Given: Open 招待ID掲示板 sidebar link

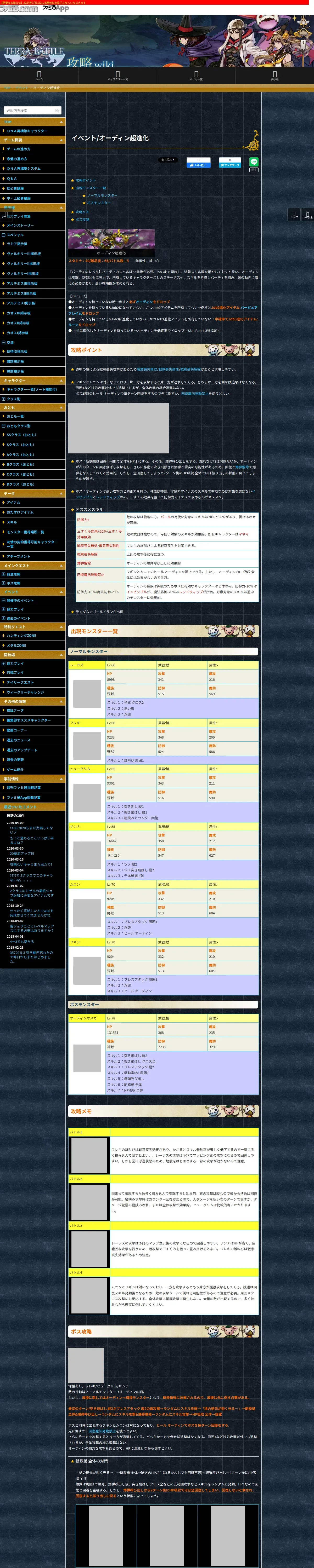Looking at the screenshot, I should coord(17,351).
